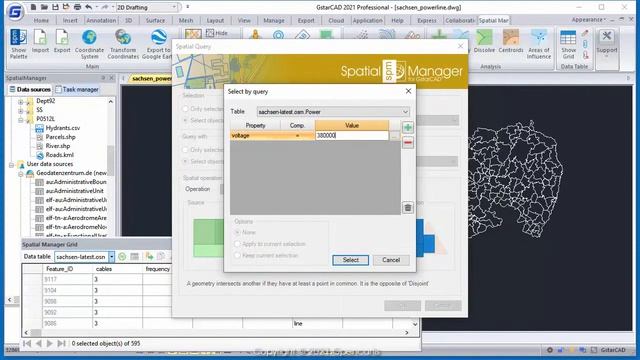Click the sachsen_power drawing document tab
640x360 pixels.
point(151,78)
